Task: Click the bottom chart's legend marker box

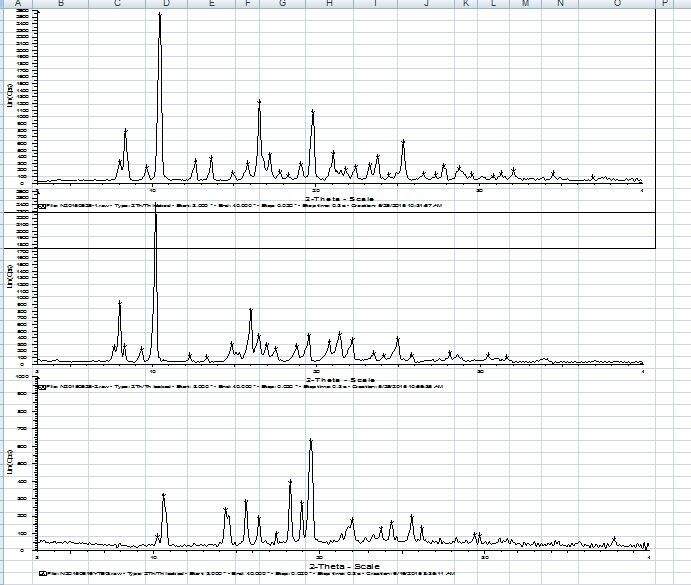Action: [x=43, y=574]
